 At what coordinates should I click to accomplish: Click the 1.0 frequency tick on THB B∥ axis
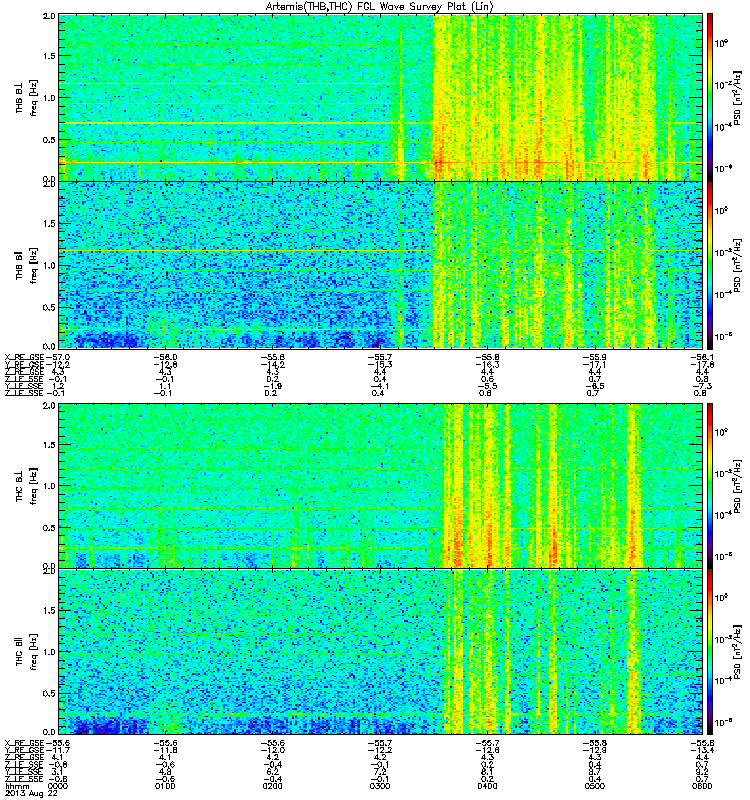tap(49, 265)
